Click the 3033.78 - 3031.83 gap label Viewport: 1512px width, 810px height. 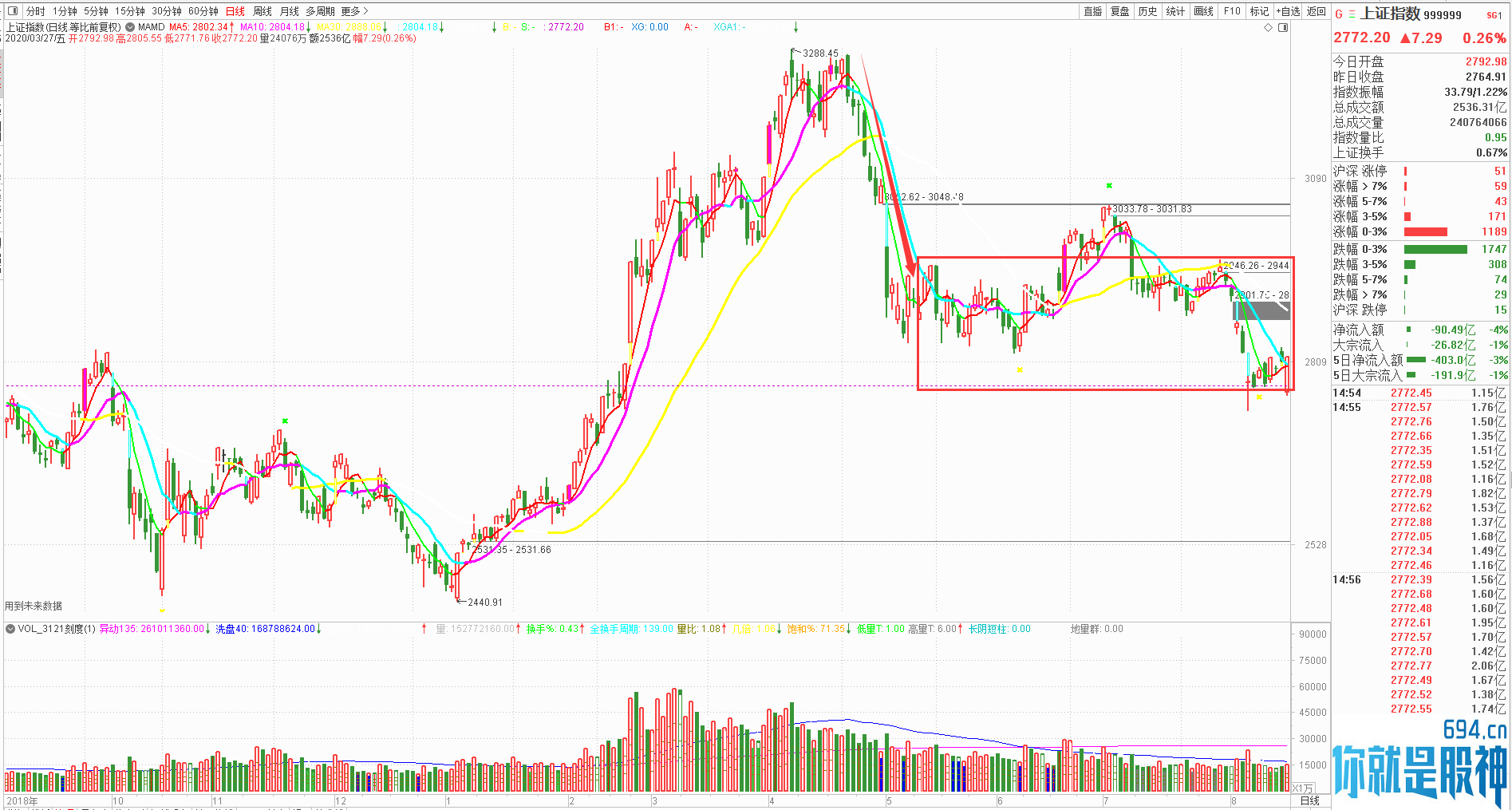(1152, 209)
